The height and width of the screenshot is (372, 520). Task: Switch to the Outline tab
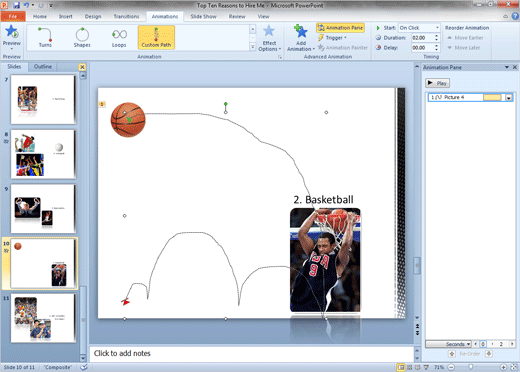tap(43, 67)
